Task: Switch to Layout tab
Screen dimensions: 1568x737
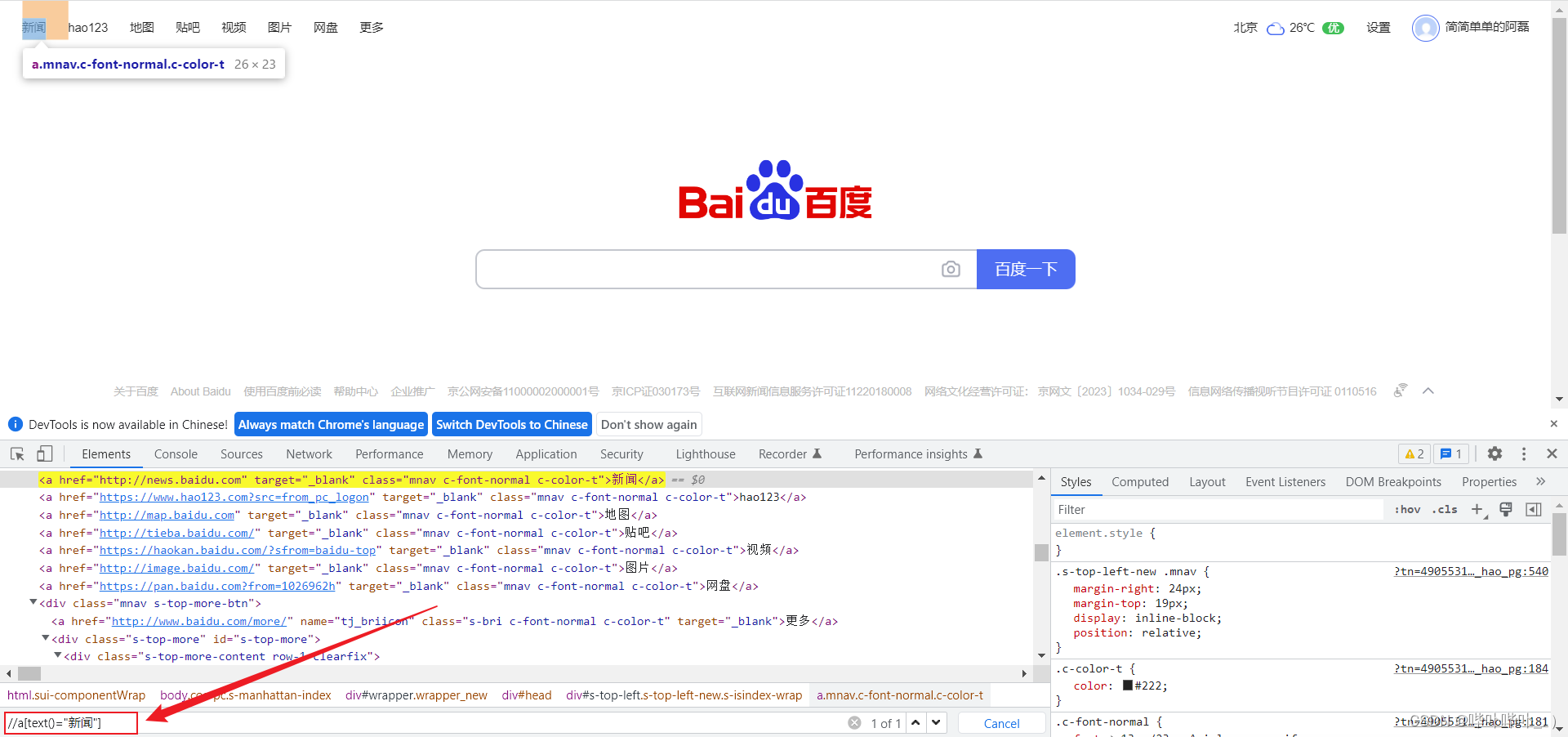Action: (1207, 482)
